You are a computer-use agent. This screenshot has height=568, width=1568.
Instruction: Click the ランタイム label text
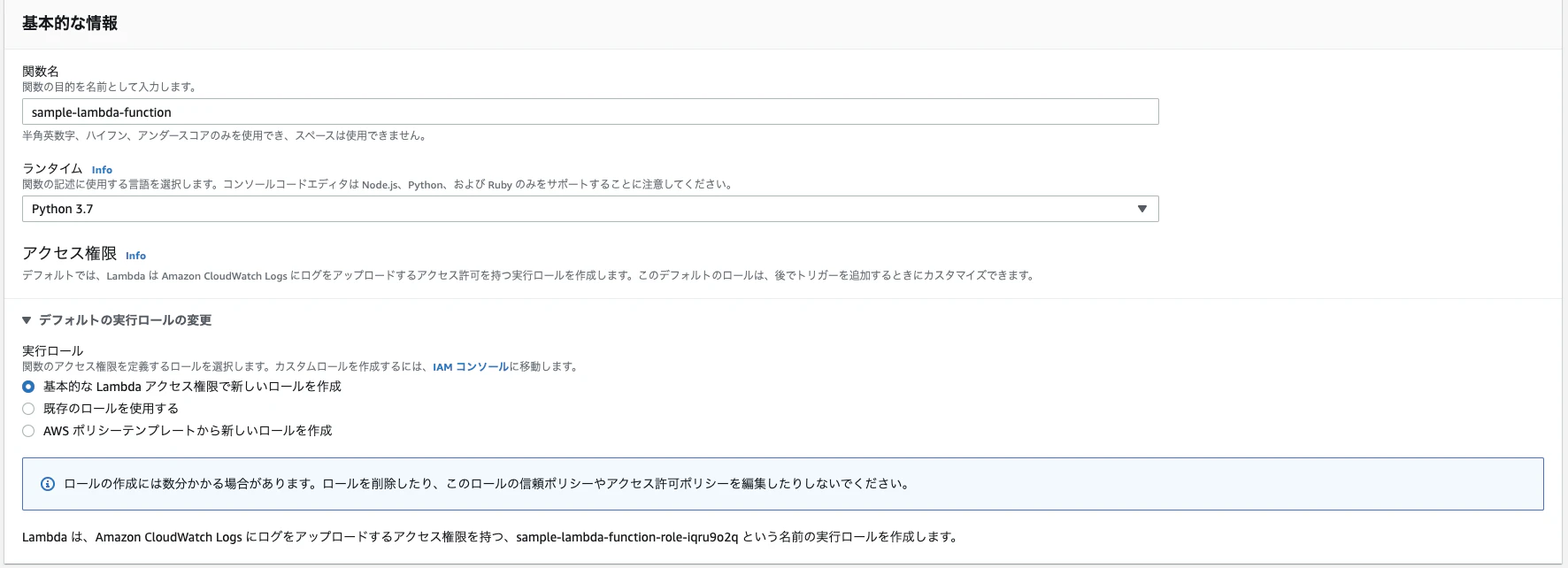tap(52, 169)
